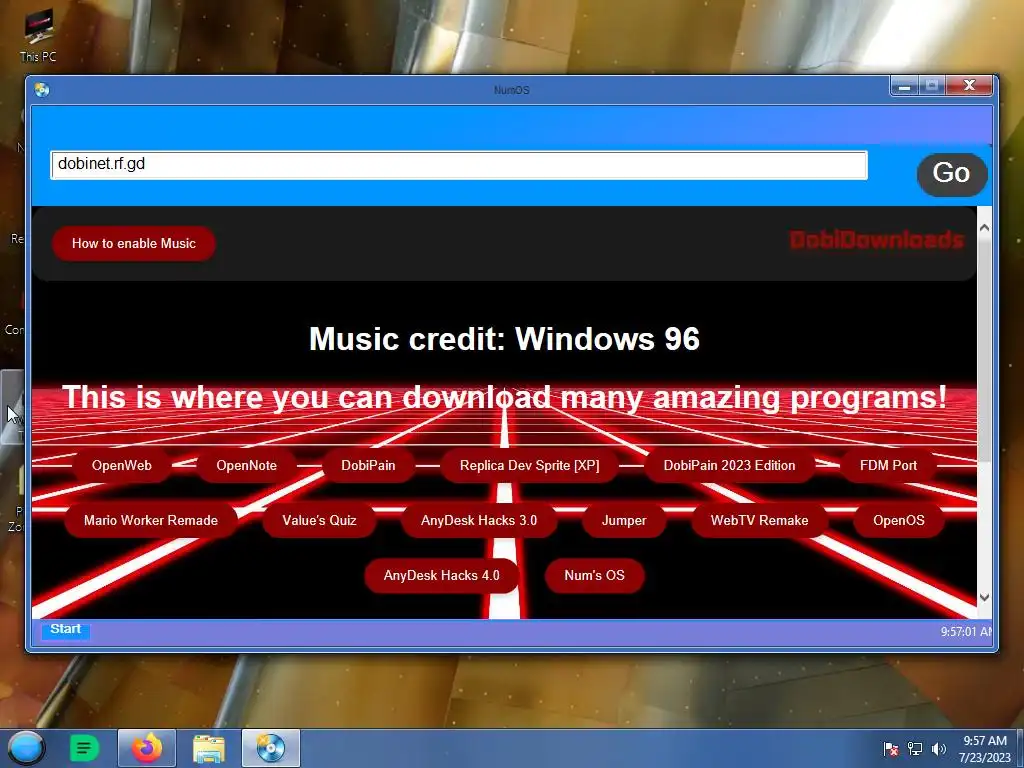
Task: Click the Music credit: Windows 96 heading
Action: click(x=504, y=339)
